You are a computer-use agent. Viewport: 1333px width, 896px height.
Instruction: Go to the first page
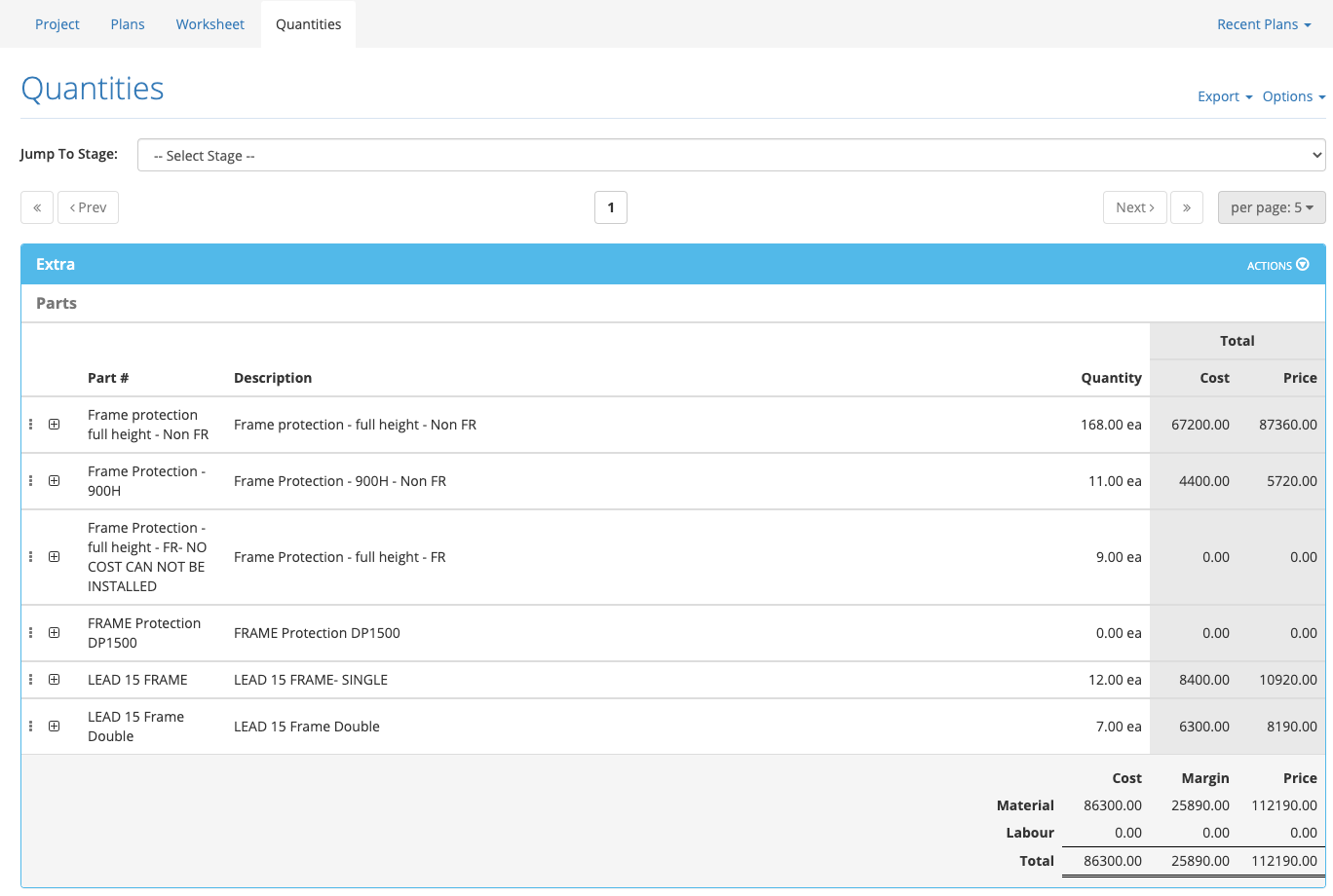pos(37,207)
